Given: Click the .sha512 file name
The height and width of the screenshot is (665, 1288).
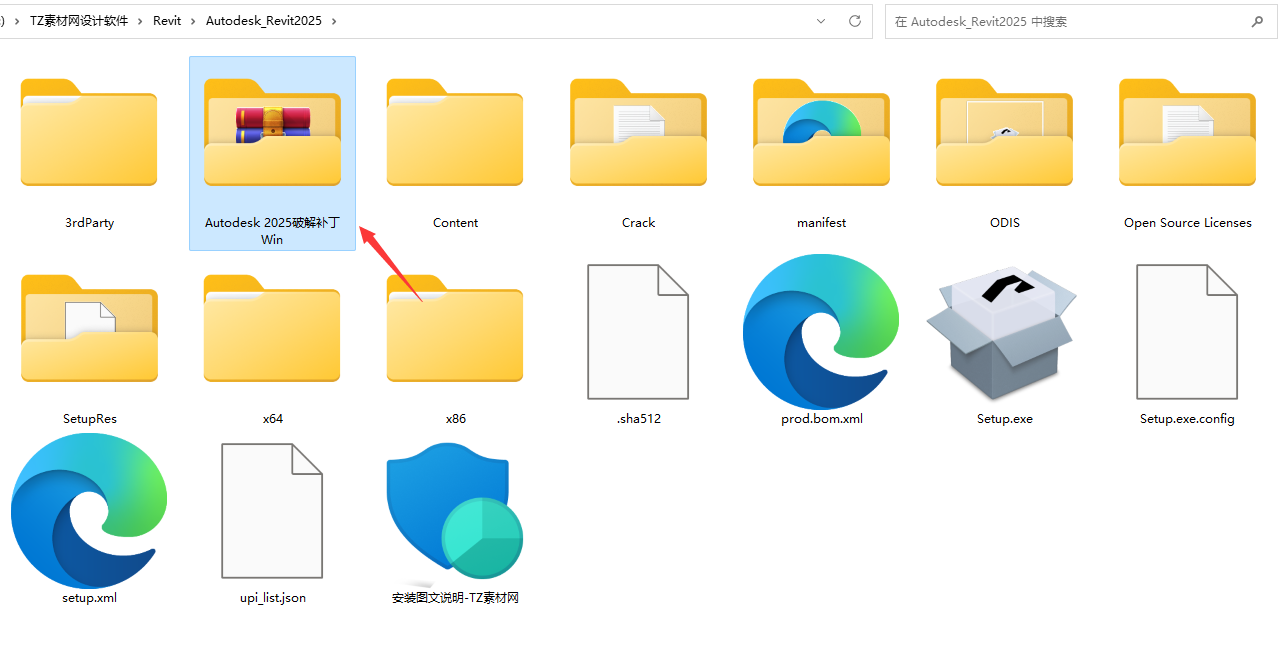Looking at the screenshot, I should 638,419.
